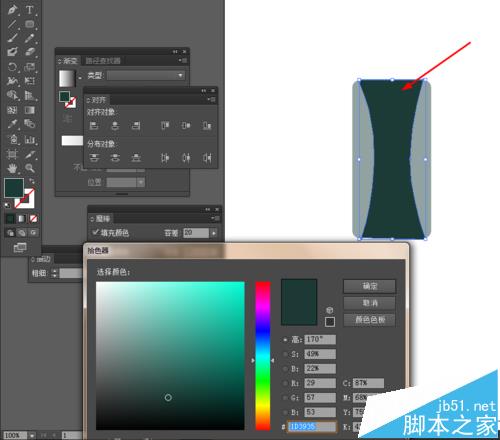Select the Free Transform tool
500x440 pixels.
click(x=30, y=81)
